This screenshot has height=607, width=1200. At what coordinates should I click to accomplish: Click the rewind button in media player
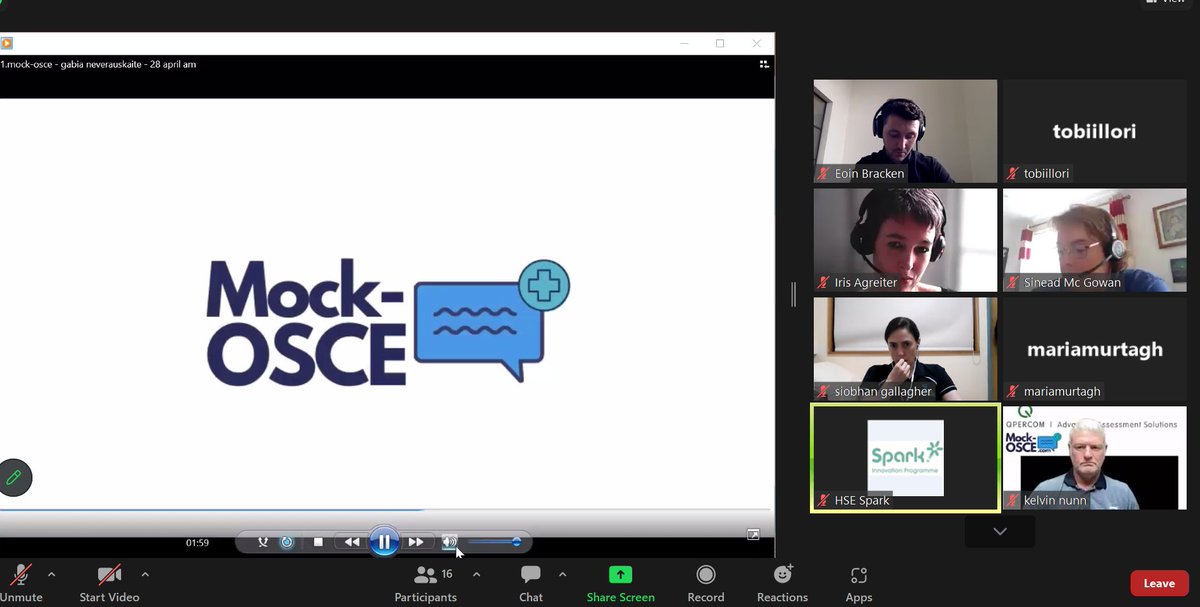(x=351, y=542)
